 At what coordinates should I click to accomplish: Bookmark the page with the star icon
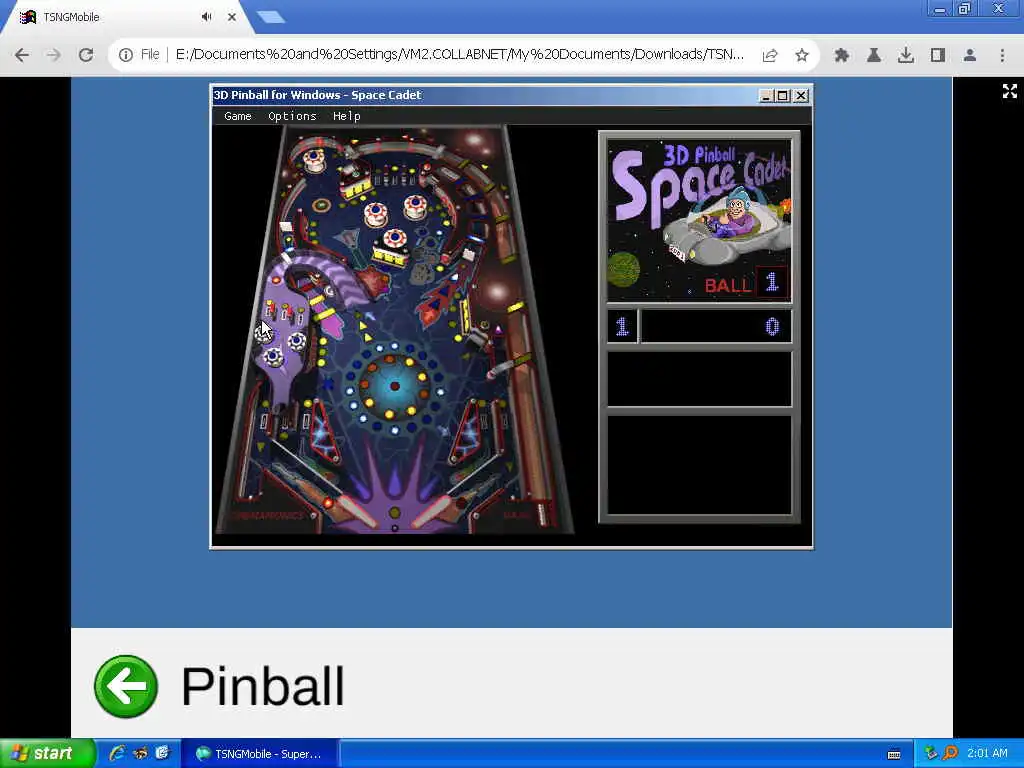(802, 56)
